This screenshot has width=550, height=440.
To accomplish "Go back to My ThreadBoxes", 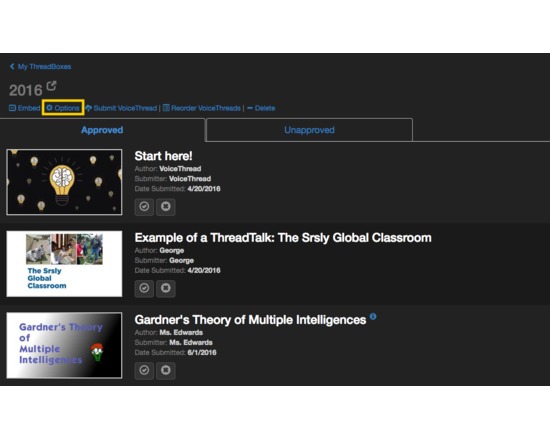I will tap(41, 67).
